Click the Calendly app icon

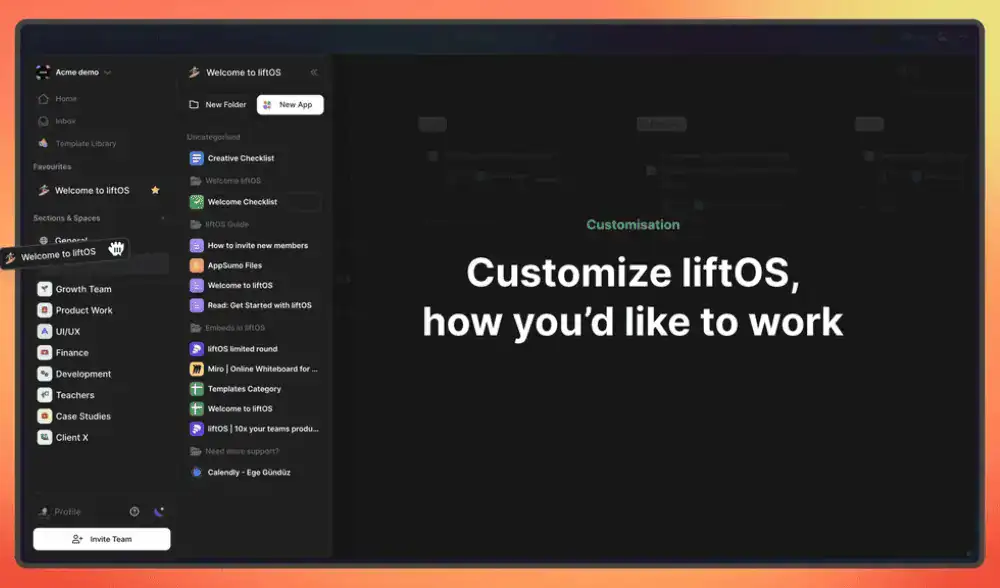coord(197,472)
